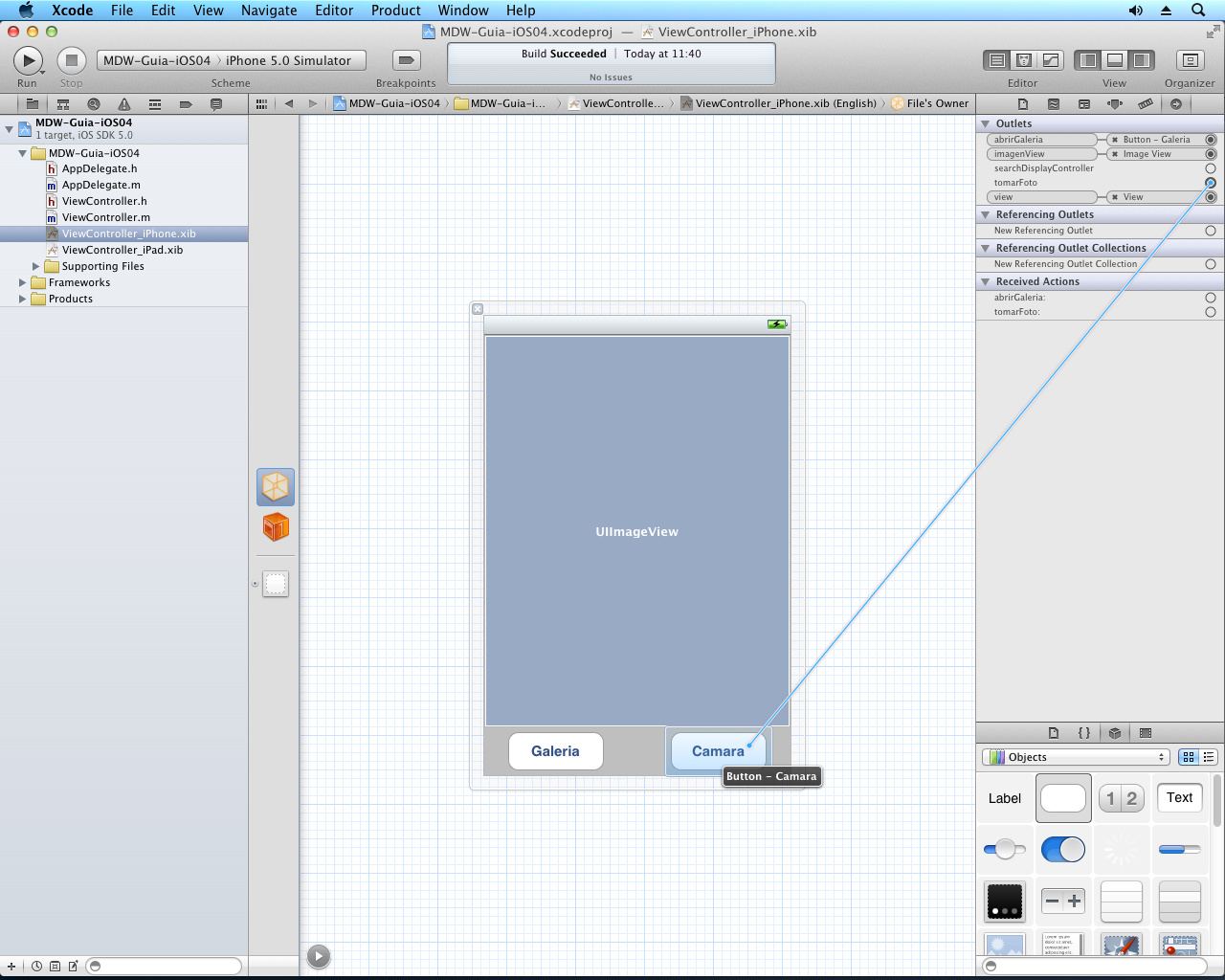Collapse the Outlets section
Image resolution: width=1225 pixels, height=980 pixels.
(x=986, y=123)
